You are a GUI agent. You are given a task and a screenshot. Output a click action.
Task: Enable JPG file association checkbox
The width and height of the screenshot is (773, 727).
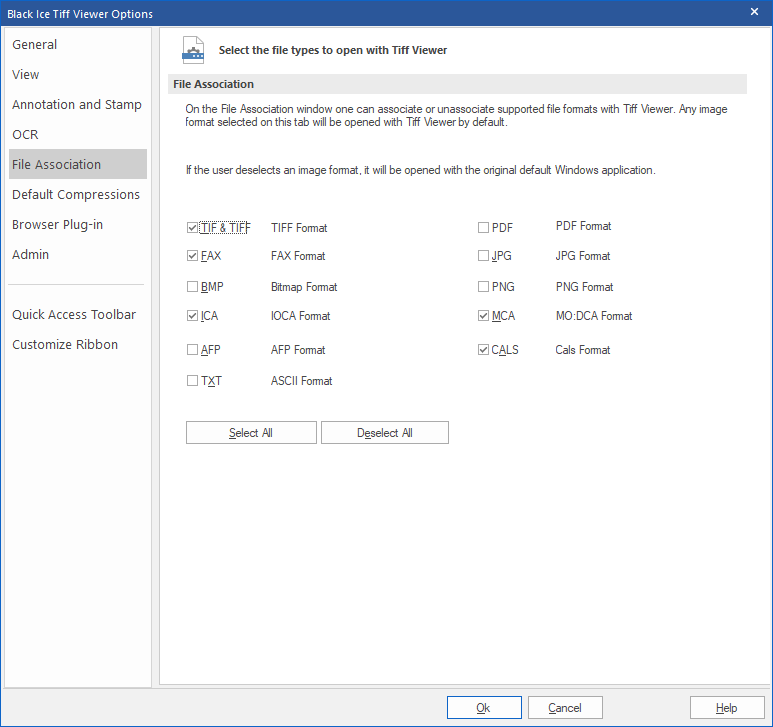click(x=484, y=256)
